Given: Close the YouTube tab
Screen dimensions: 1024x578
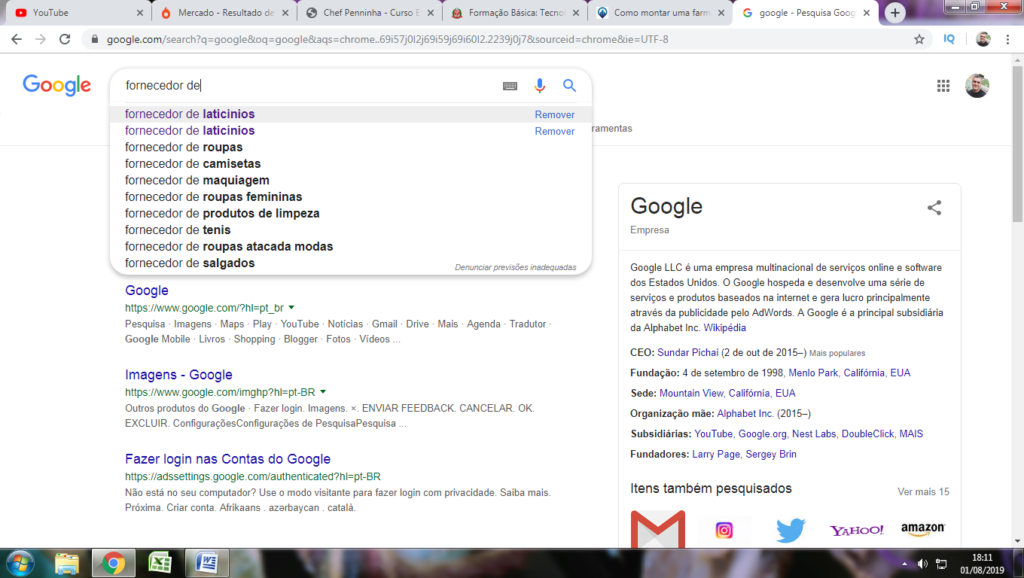Looking at the screenshot, I should tap(140, 12).
